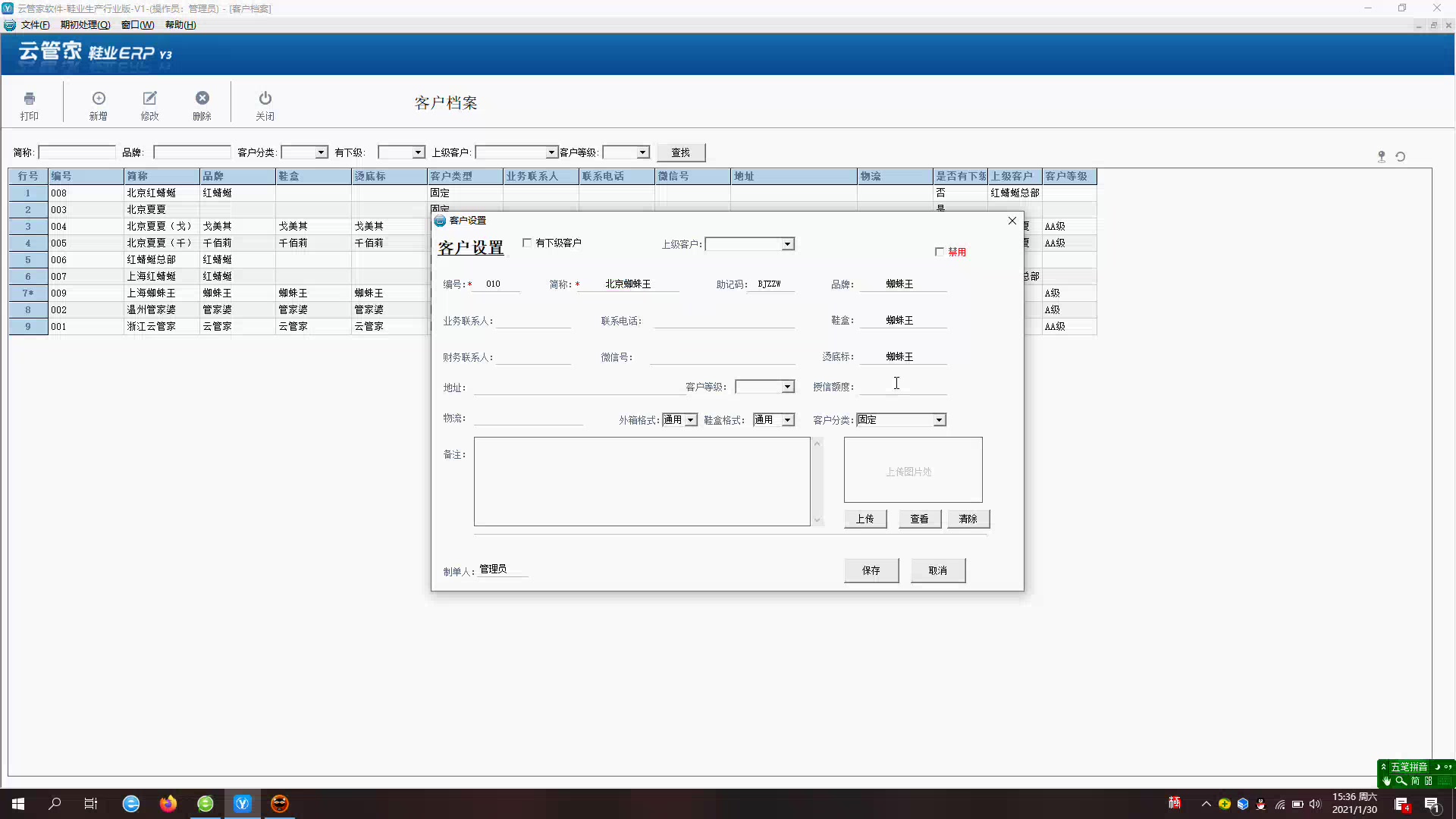This screenshot has height=819, width=1456.
Task: Click the 关闭 close function icon
Action: point(265,104)
